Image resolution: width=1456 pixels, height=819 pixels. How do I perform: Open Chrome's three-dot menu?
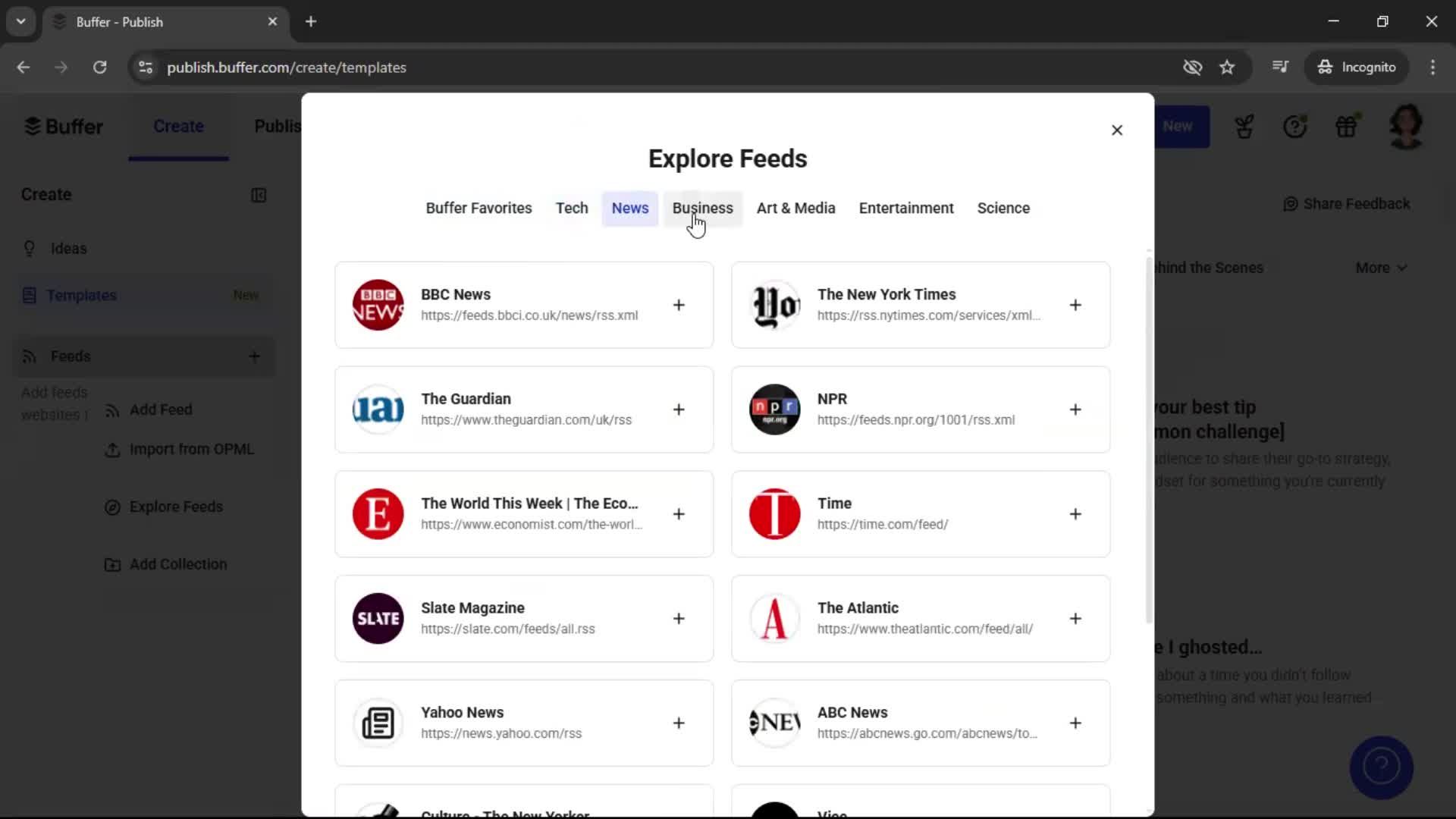tap(1433, 67)
